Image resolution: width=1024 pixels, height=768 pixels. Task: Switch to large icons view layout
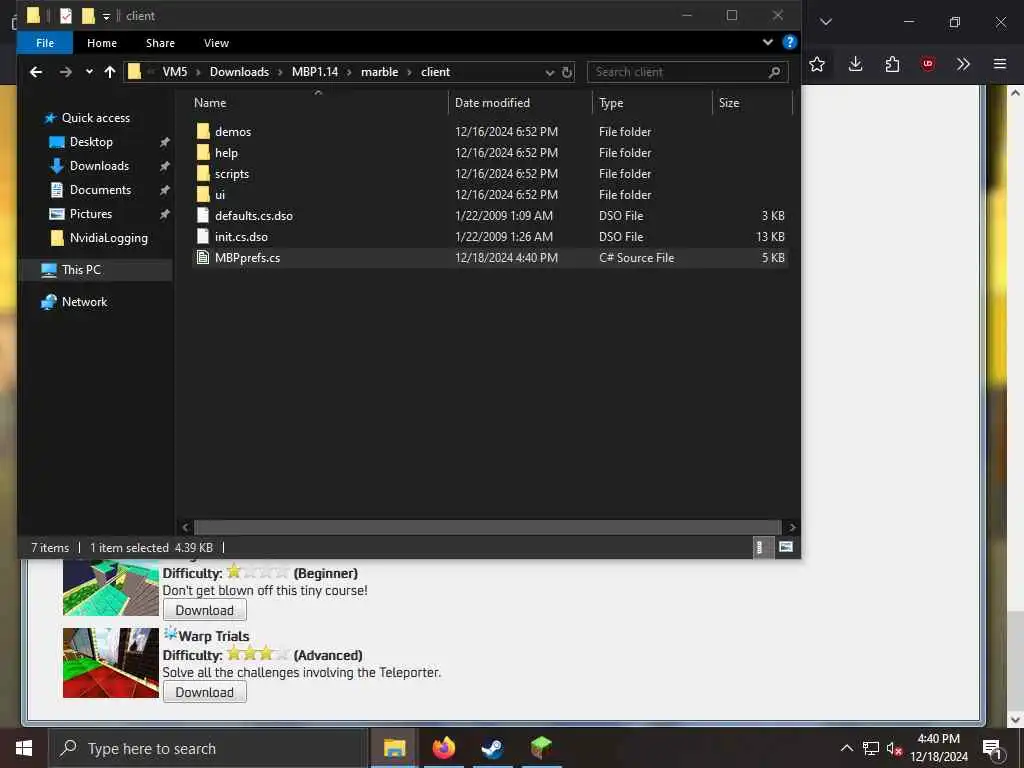coord(786,547)
